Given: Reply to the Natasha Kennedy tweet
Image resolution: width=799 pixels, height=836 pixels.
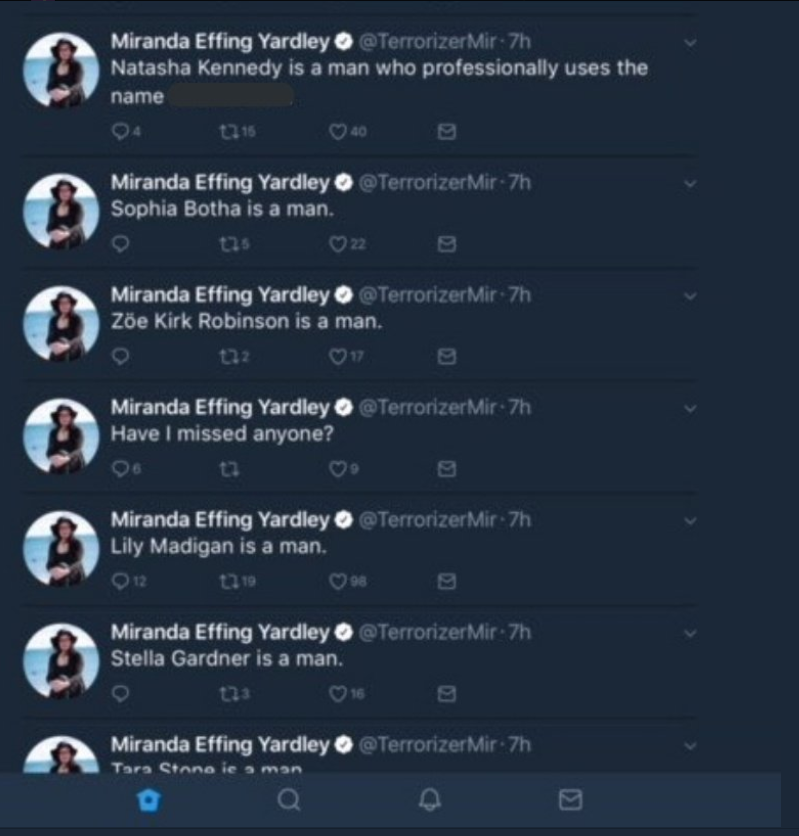Looking at the screenshot, I should [x=120, y=131].
